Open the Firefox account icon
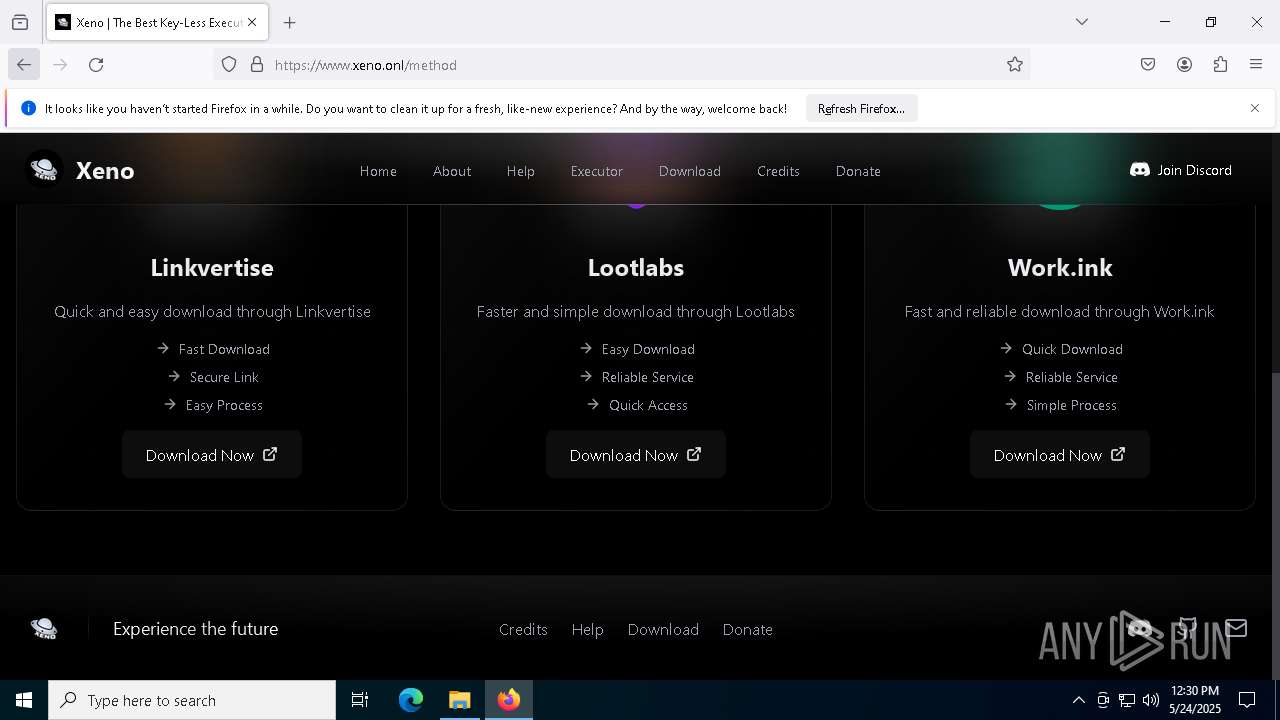Image resolution: width=1280 pixels, height=720 pixels. pos(1184,65)
